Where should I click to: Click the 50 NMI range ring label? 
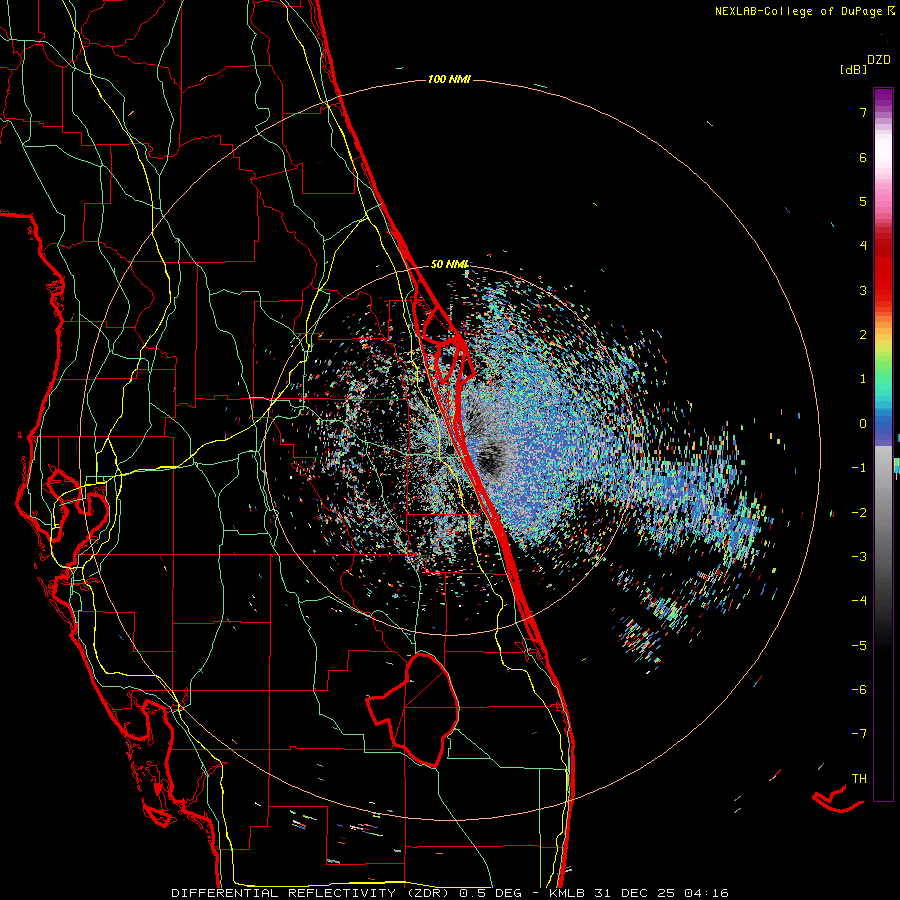(449, 264)
